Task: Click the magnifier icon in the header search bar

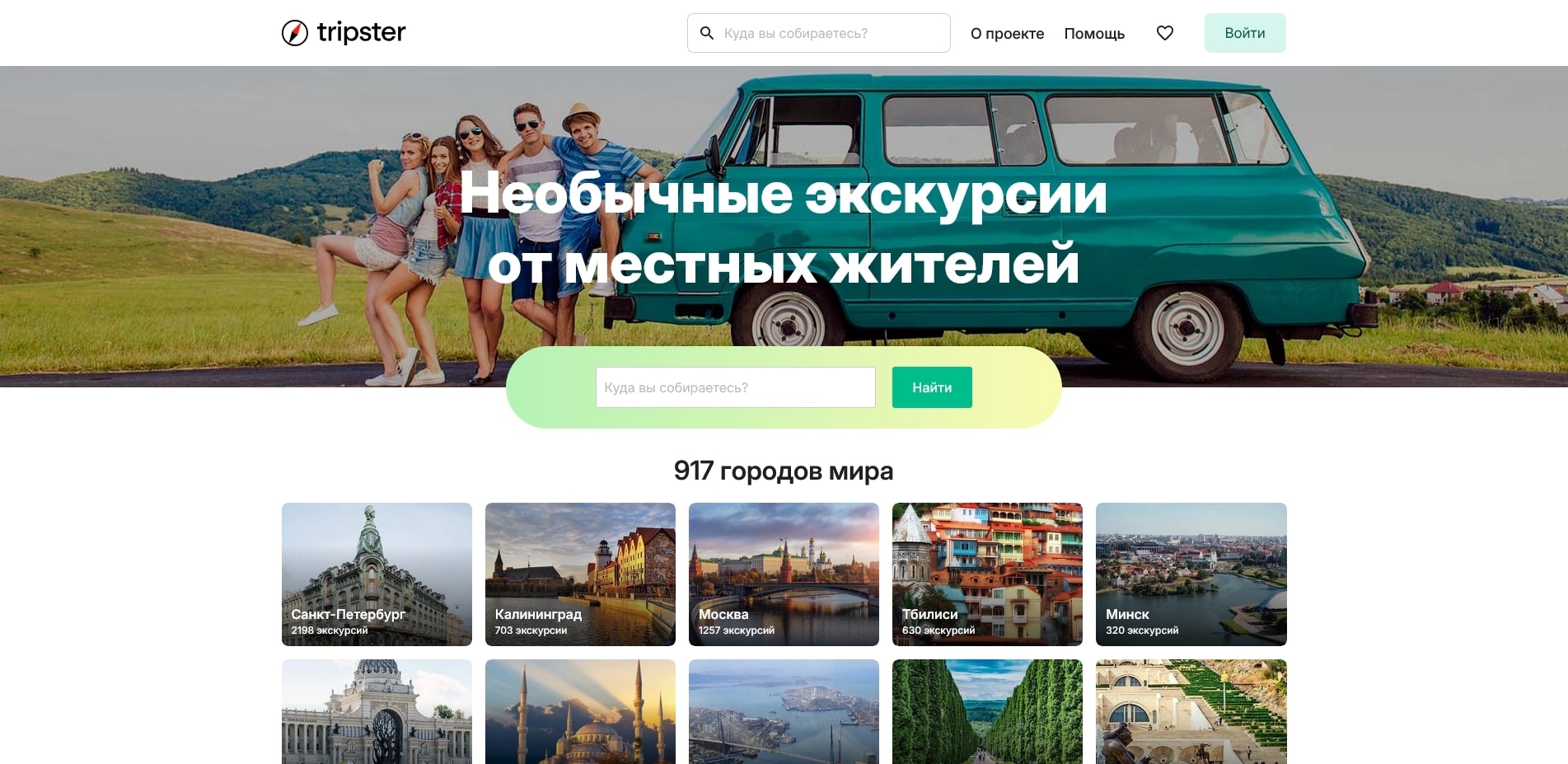Action: (x=707, y=33)
